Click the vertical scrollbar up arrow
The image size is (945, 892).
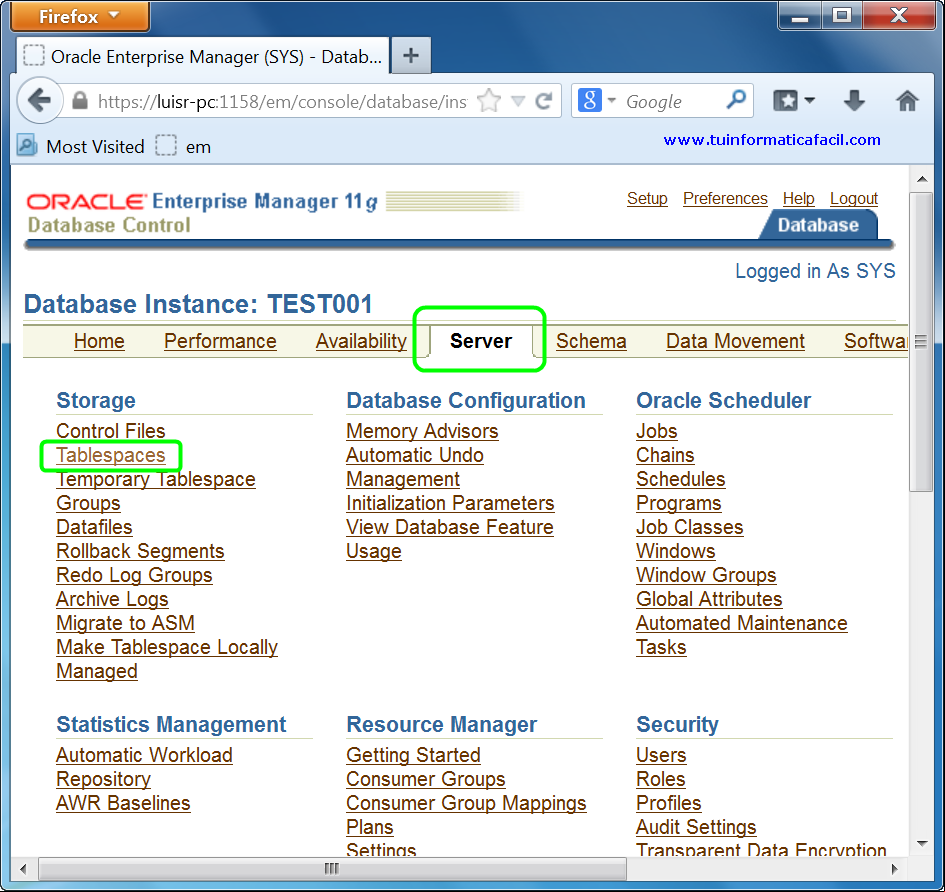coord(921,179)
